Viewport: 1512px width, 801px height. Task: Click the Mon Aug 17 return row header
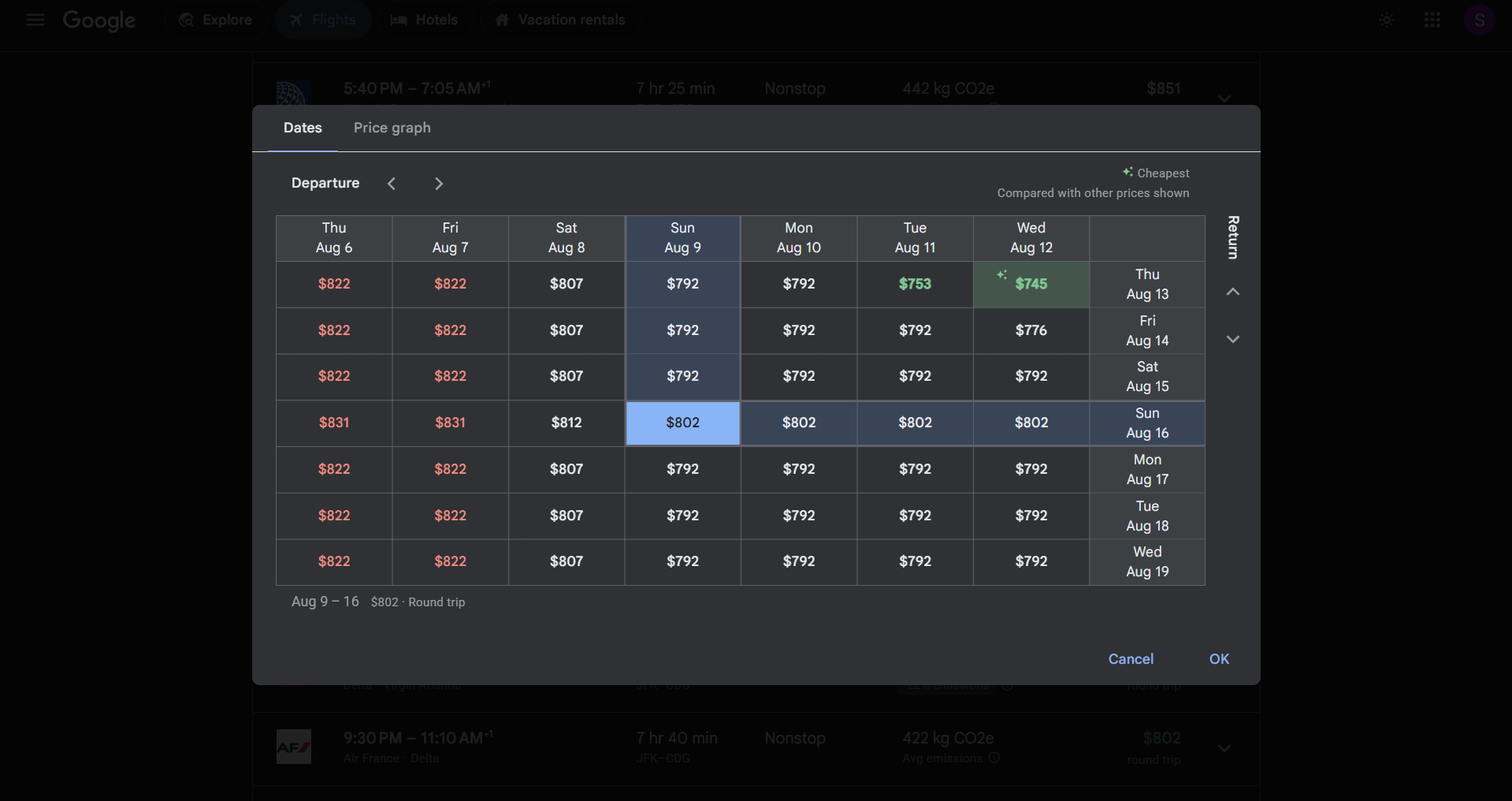click(x=1147, y=470)
